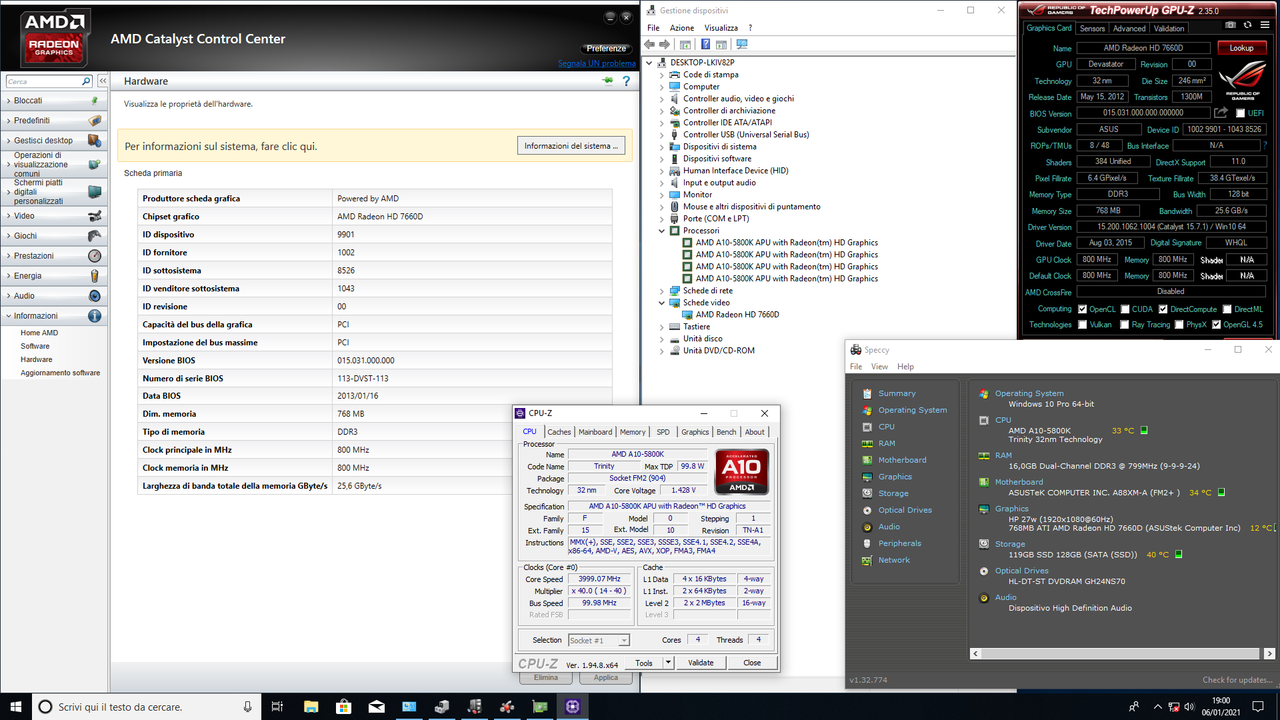Open Microsoft Store from the taskbar
This screenshot has width=1280, height=720.
343,706
